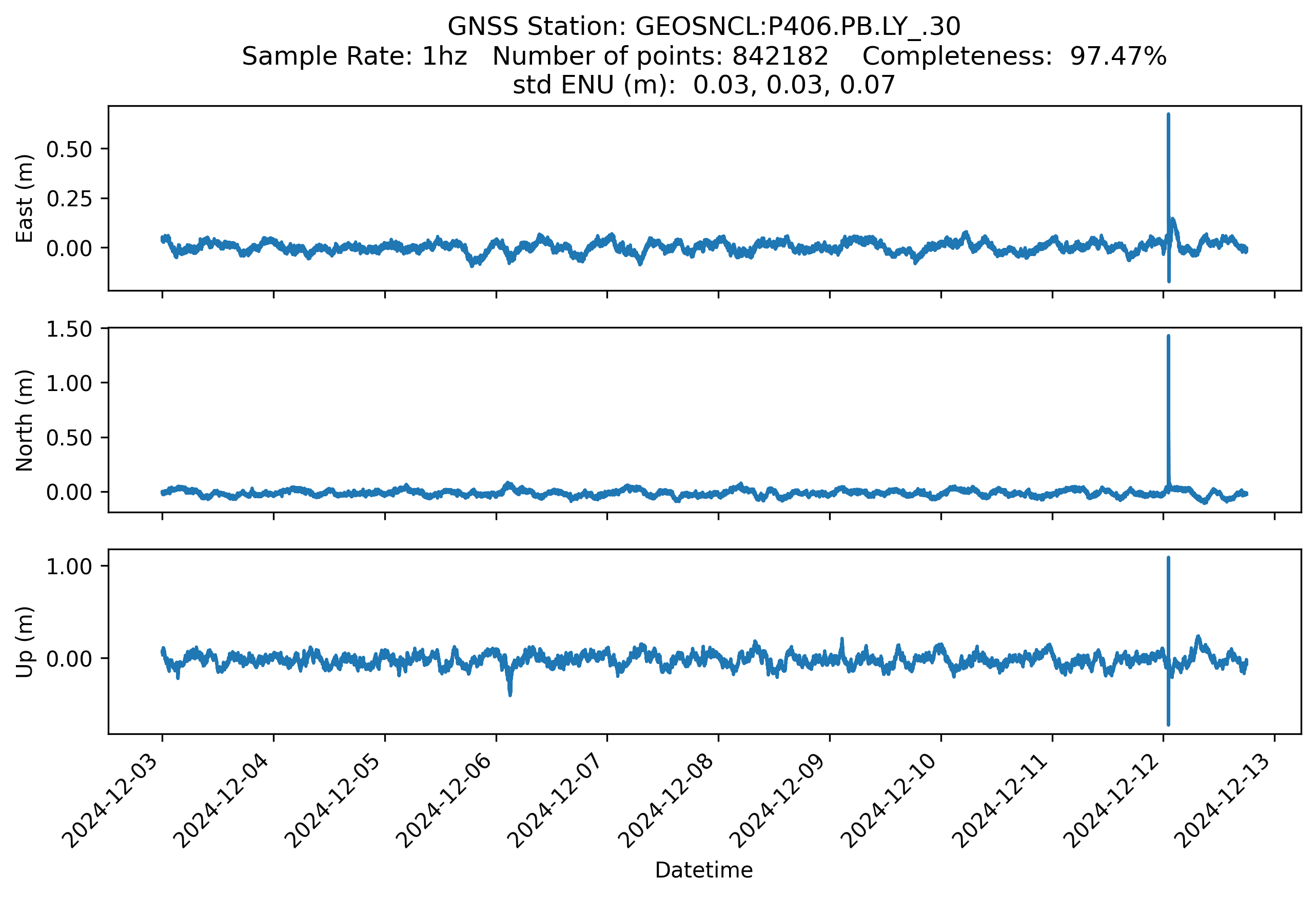Viewport: 1316px width, 897px height.
Task: Click the 0.50 tick on East axis
Action: click(69, 149)
